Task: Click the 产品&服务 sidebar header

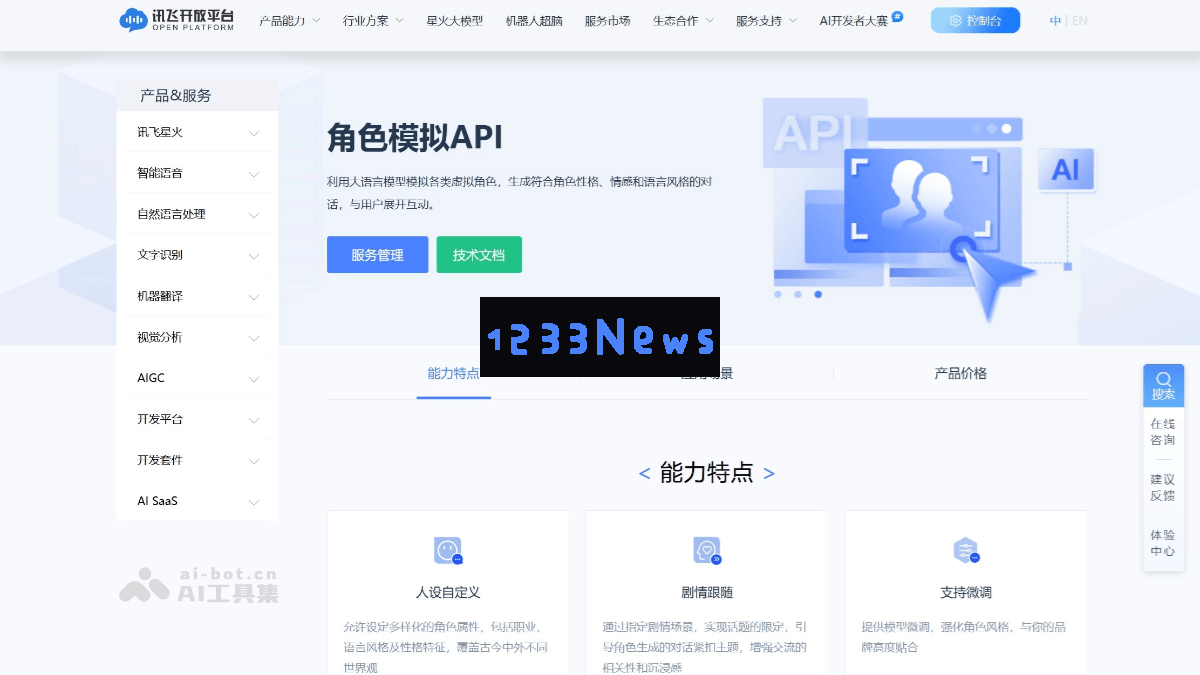Action: click(176, 96)
